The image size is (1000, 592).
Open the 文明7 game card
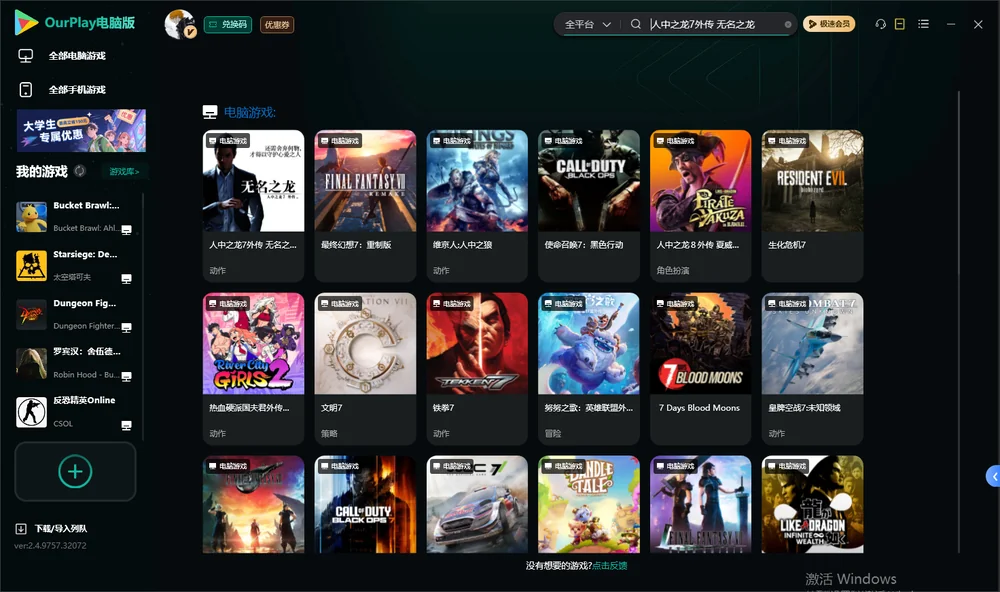coord(365,368)
